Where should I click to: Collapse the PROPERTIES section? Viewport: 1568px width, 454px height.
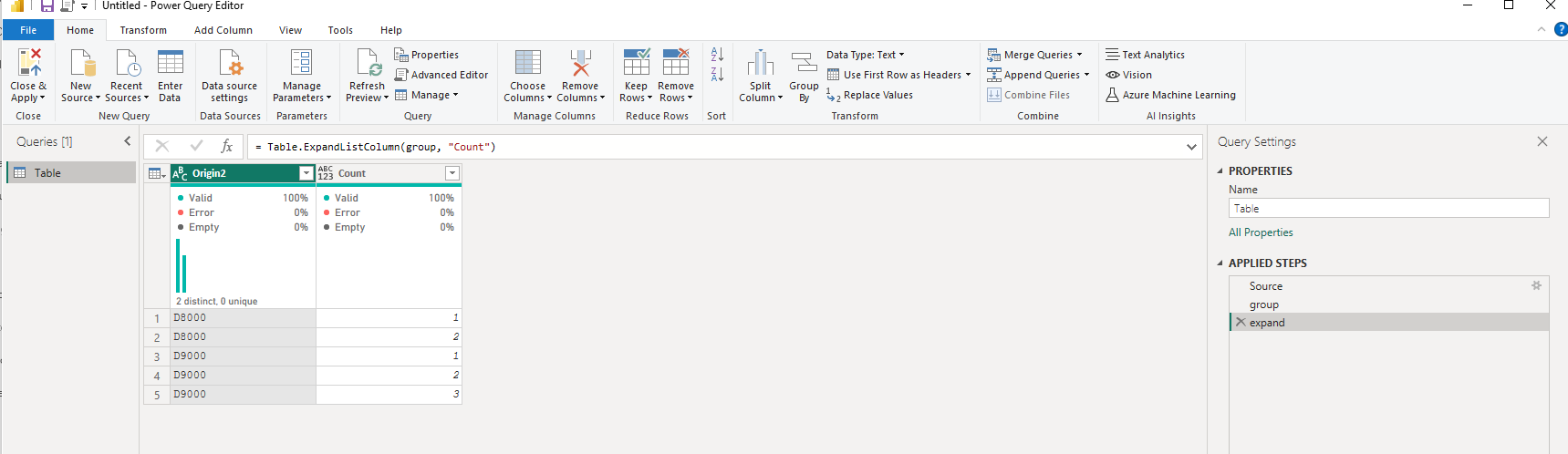(1220, 170)
